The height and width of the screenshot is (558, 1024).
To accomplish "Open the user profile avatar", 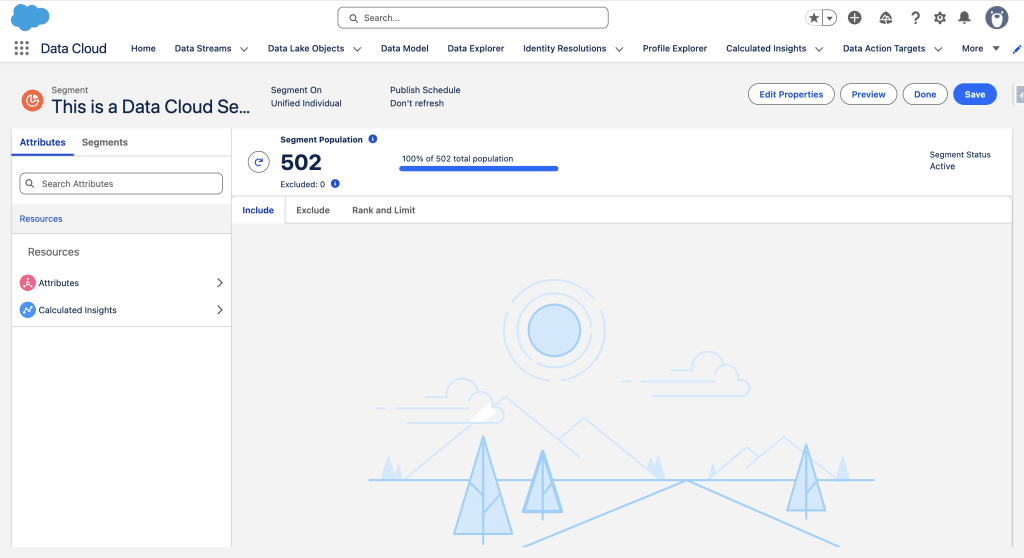I will pyautogui.click(x=996, y=18).
